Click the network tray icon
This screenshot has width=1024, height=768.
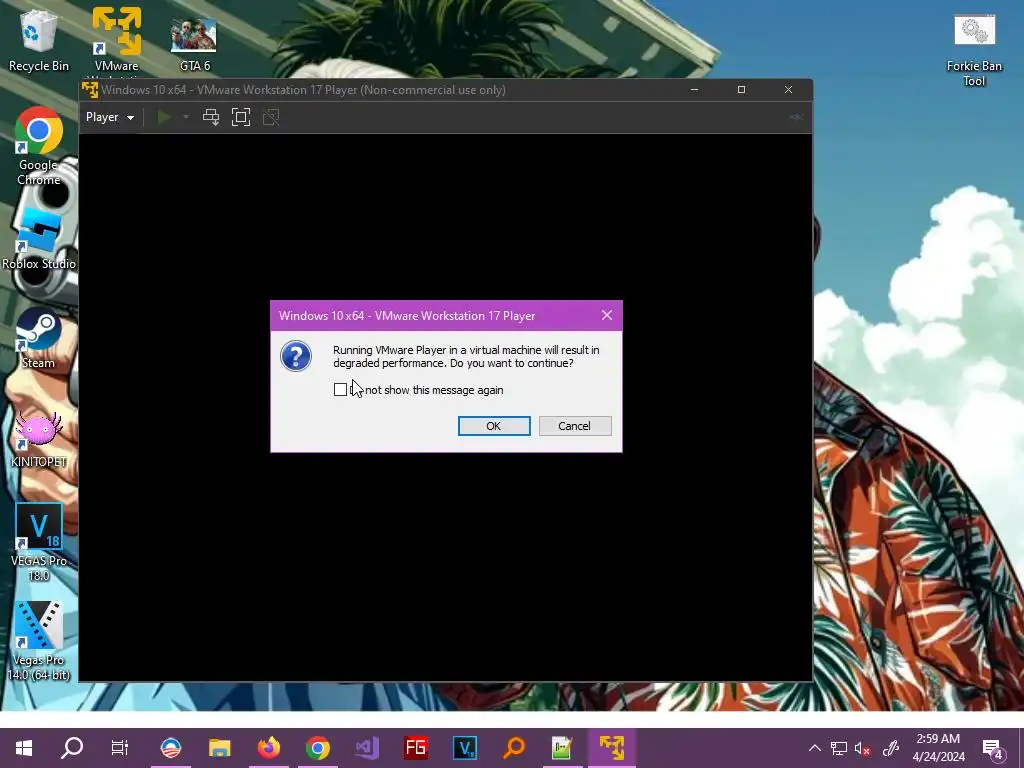pyautogui.click(x=839, y=748)
